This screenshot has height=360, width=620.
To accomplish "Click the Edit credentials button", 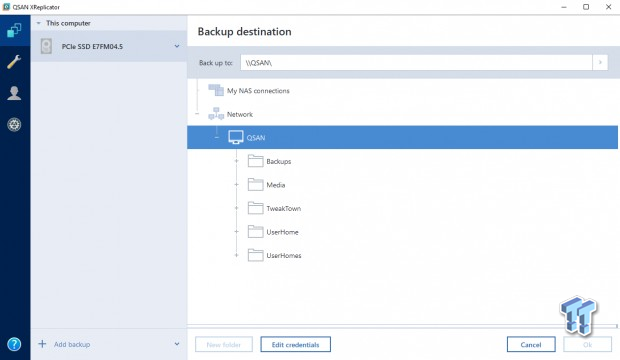I will coord(295,345).
